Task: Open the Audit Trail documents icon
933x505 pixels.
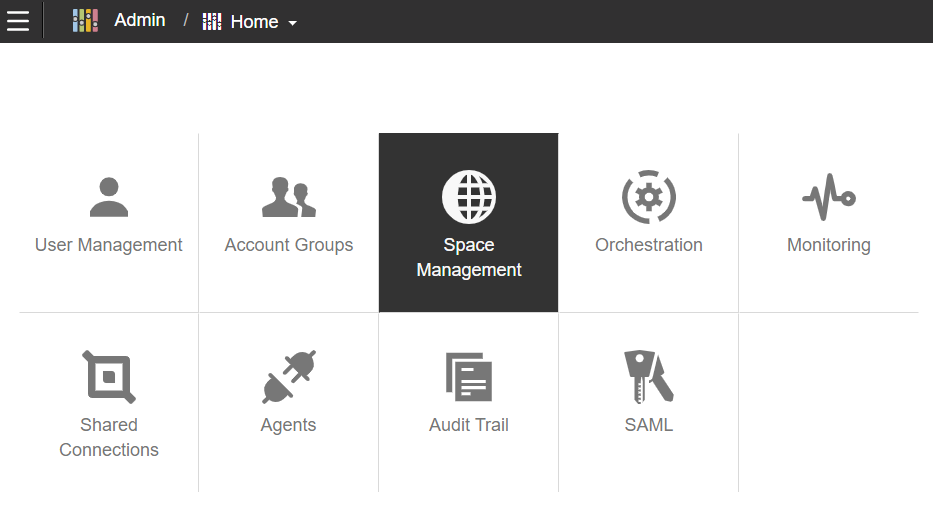Action: tap(469, 377)
